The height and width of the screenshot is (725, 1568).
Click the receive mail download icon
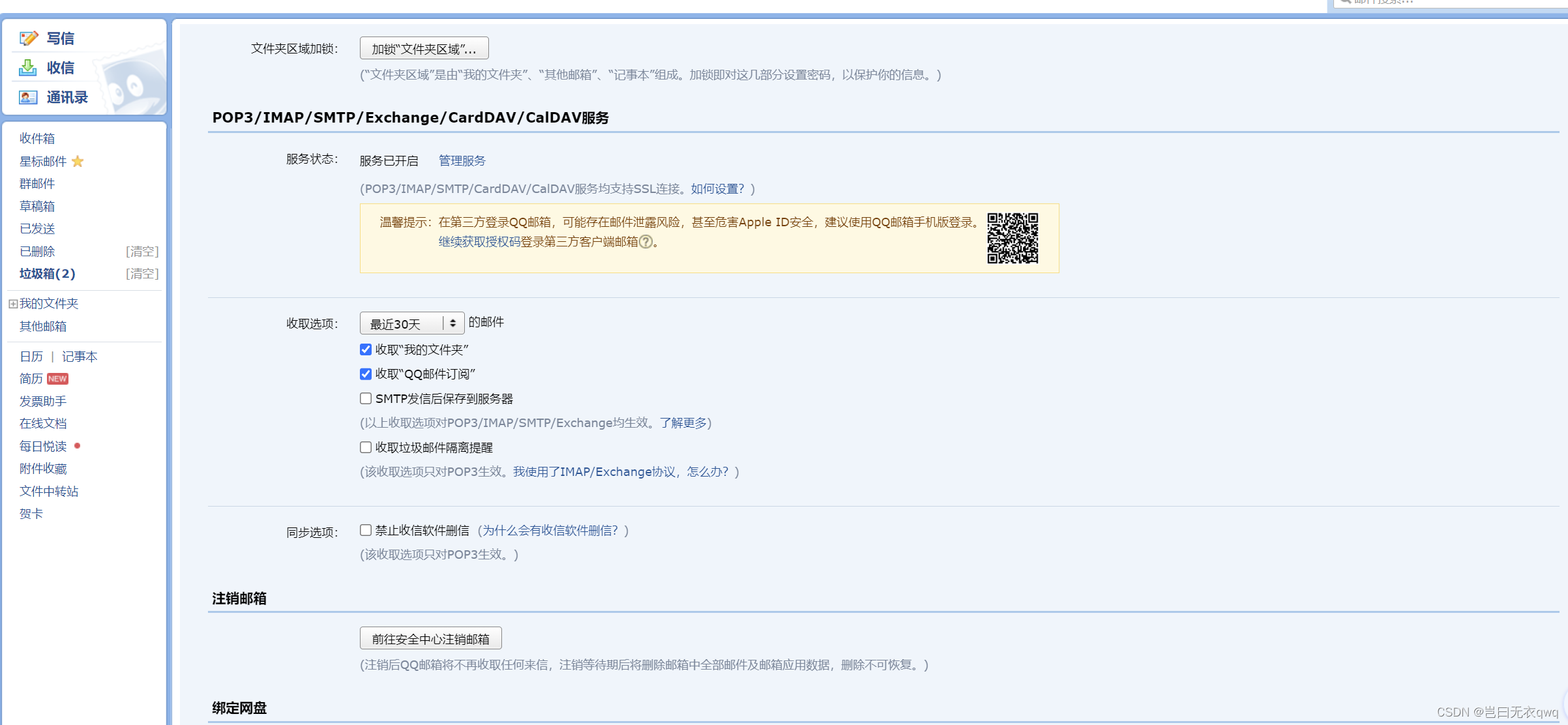click(28, 68)
